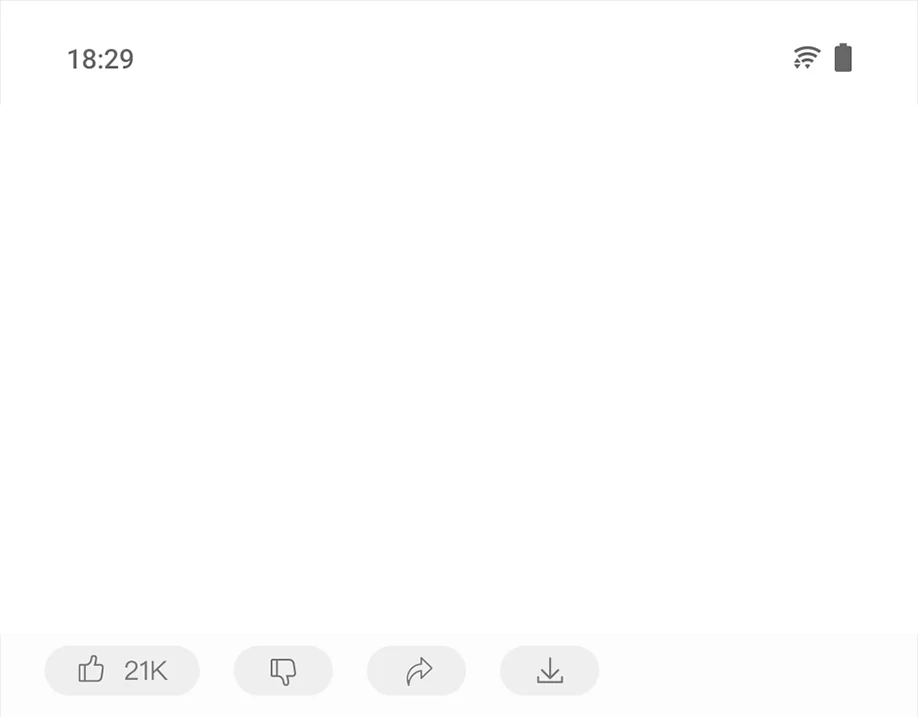Viewport: 918px width, 717px height.
Task: Click empty action bar space right of download
Action: (x=759, y=671)
